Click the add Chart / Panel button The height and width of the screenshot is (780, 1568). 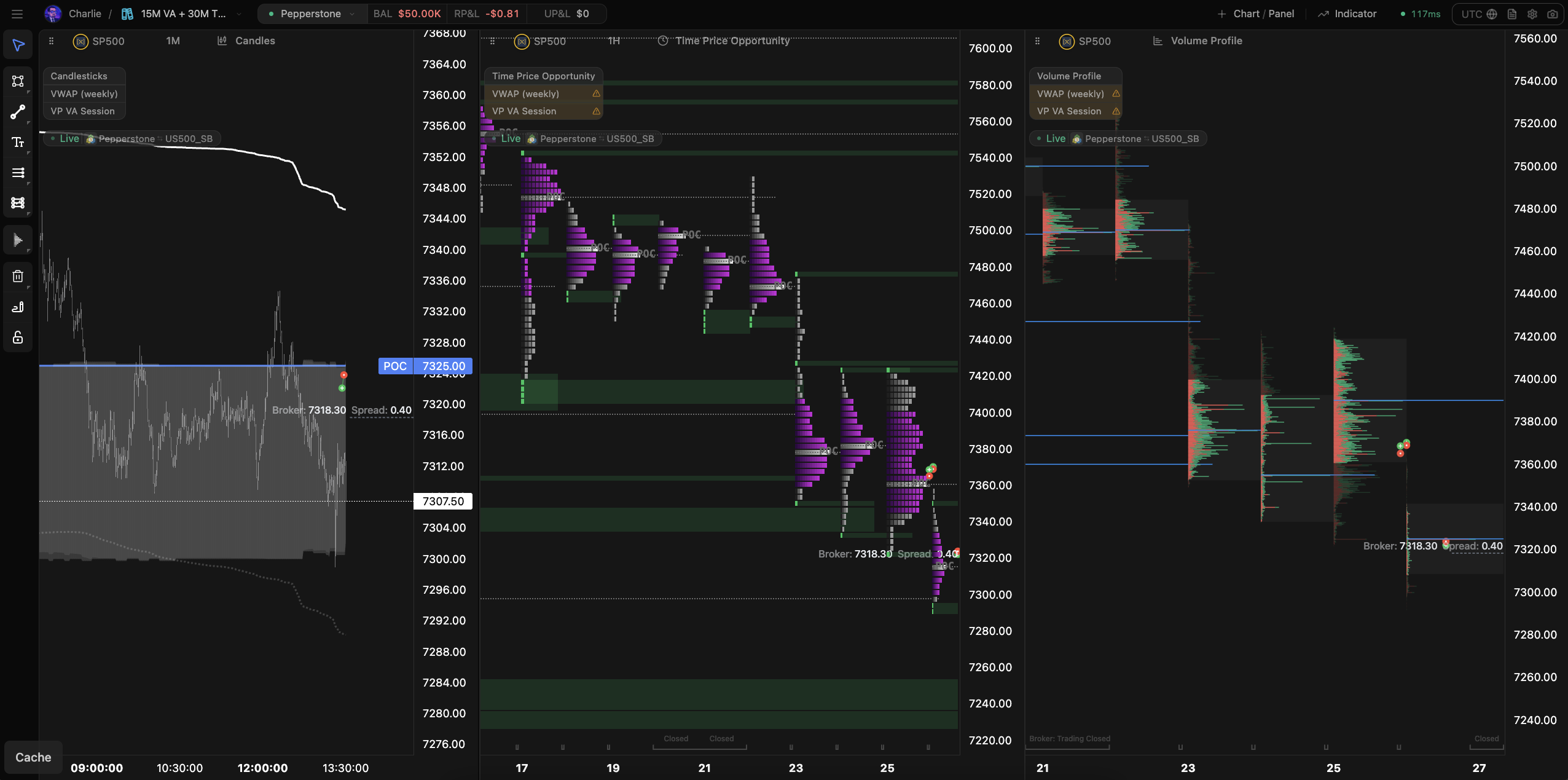[1256, 14]
